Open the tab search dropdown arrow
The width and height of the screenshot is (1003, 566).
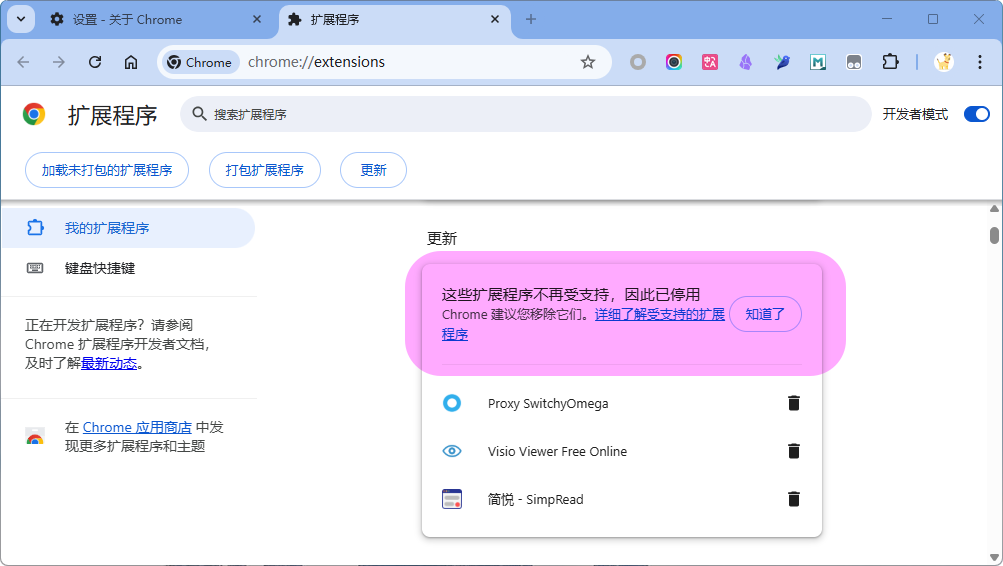tap(21, 19)
